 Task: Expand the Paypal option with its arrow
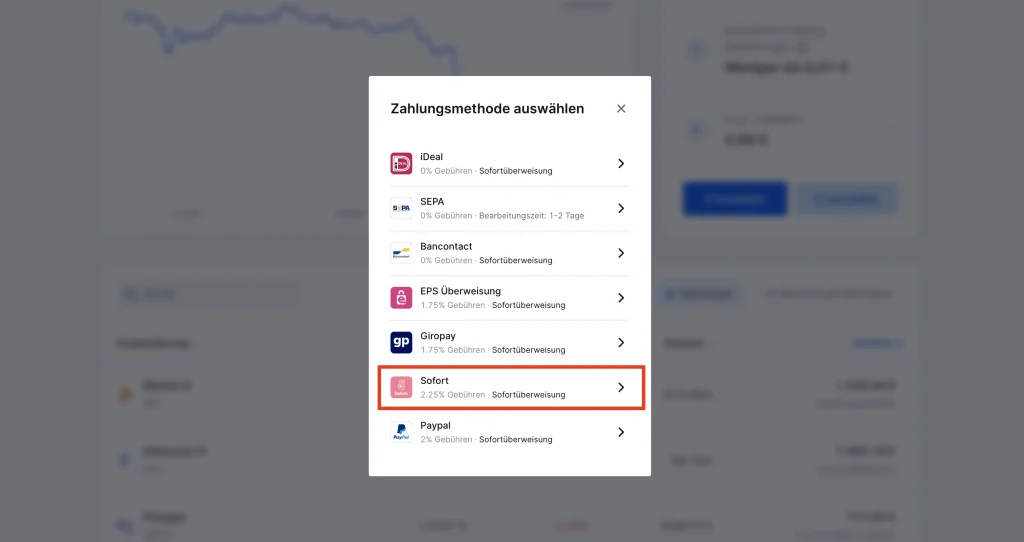621,432
